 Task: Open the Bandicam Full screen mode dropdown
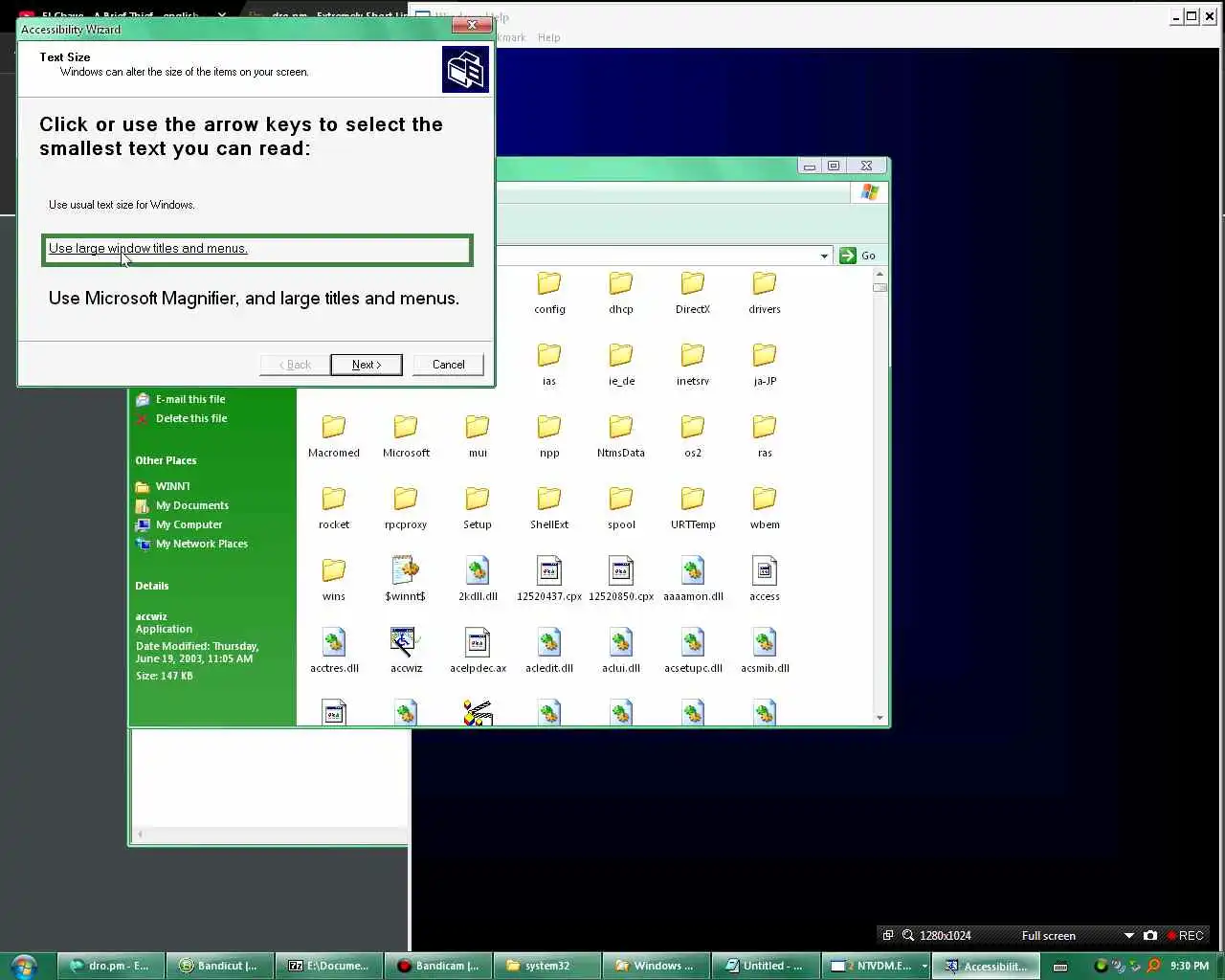(x=1129, y=935)
